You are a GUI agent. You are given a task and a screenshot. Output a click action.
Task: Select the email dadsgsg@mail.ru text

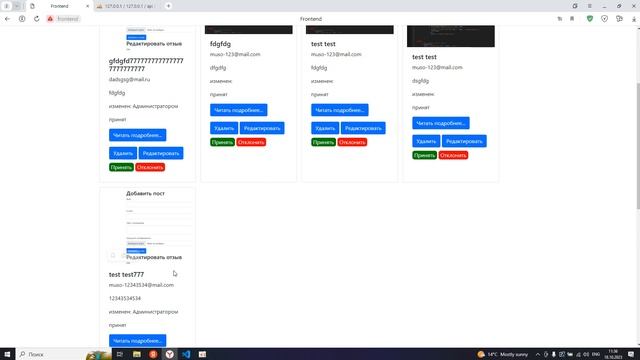tap(129, 80)
